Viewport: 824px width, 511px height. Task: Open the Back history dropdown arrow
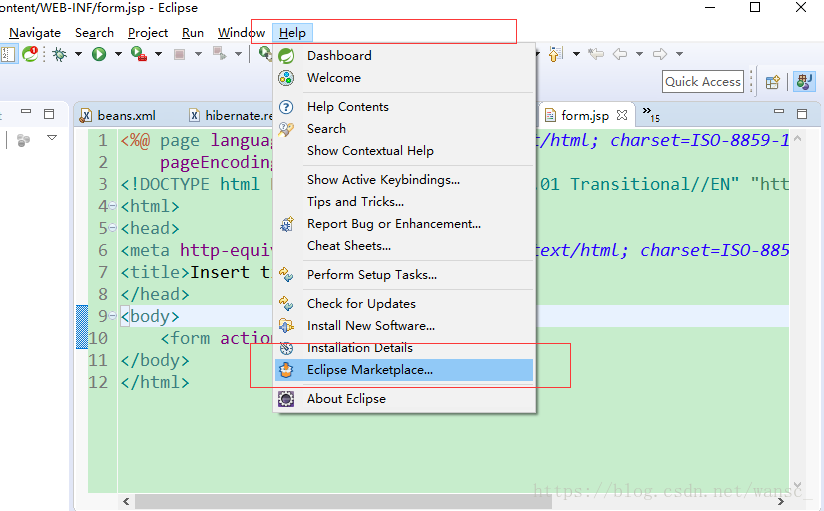pos(639,54)
